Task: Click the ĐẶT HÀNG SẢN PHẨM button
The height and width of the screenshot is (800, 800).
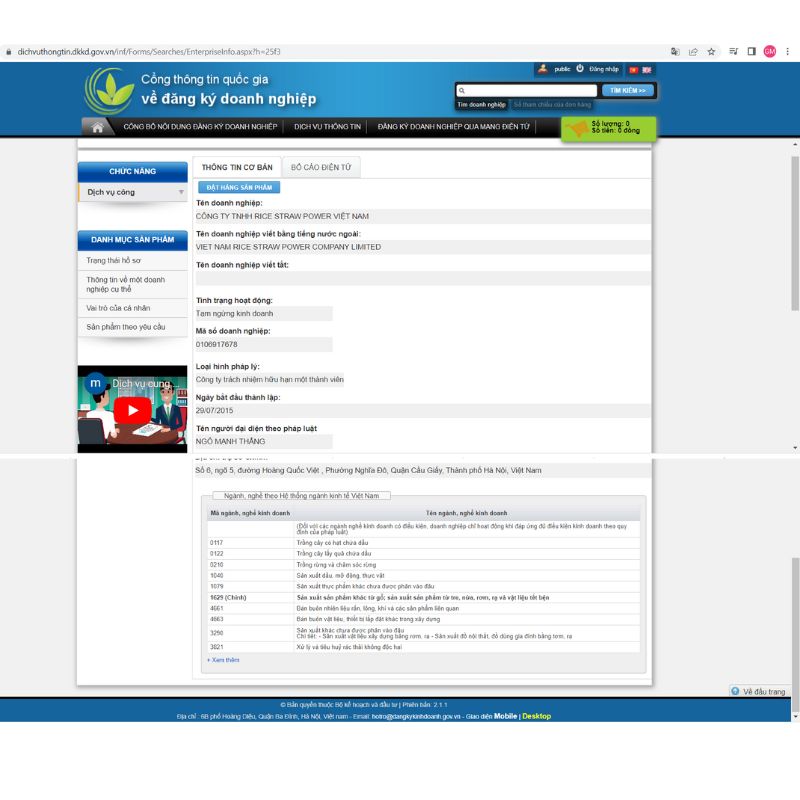Action: pos(239,187)
